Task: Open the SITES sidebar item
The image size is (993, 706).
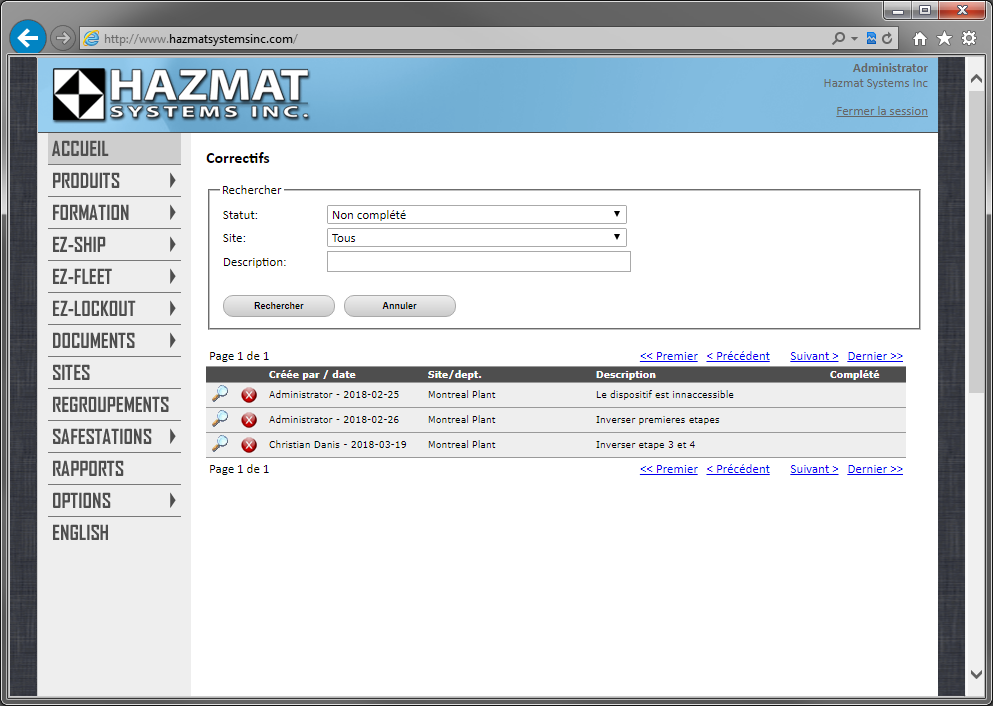Action: [115, 372]
